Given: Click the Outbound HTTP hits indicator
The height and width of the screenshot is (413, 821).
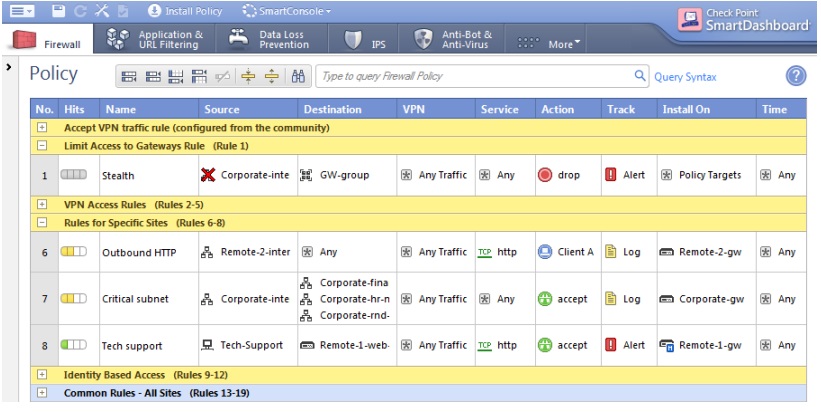Looking at the screenshot, I should point(74,251).
